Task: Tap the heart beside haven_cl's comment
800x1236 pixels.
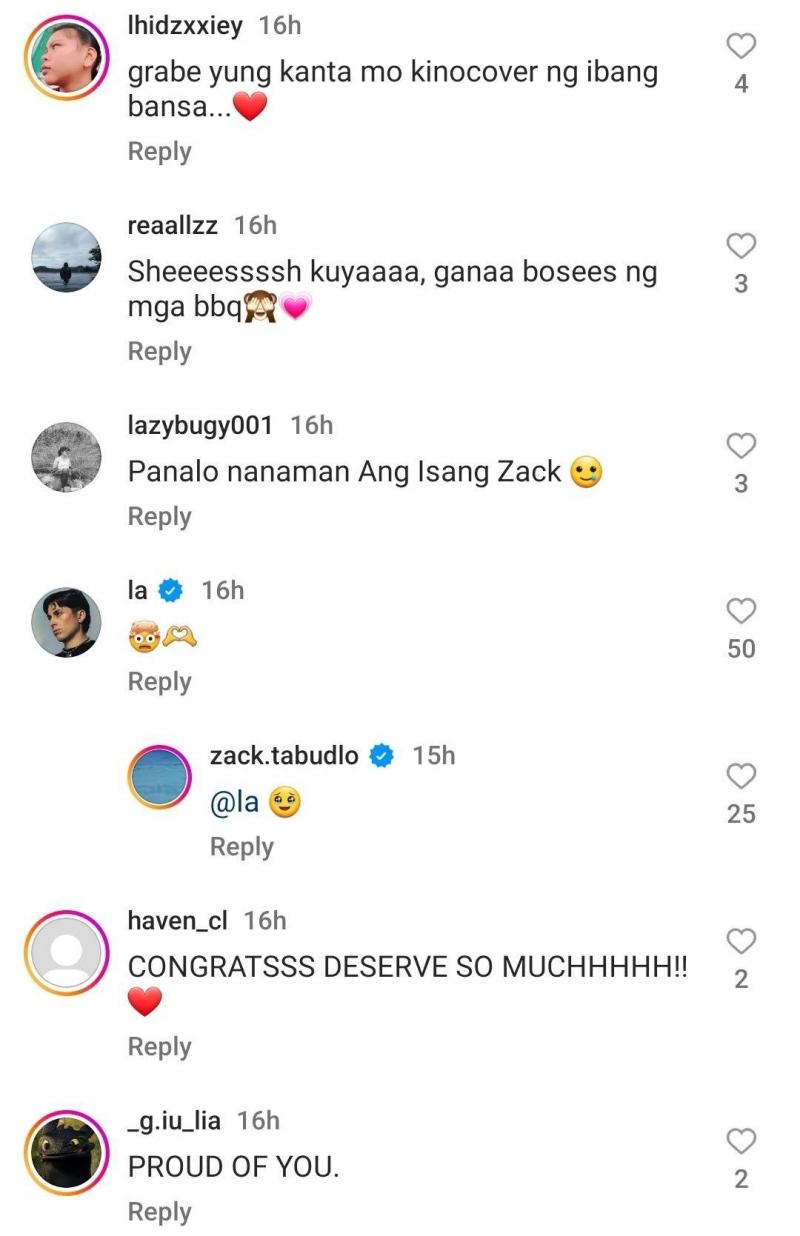Action: pyautogui.click(x=740, y=941)
